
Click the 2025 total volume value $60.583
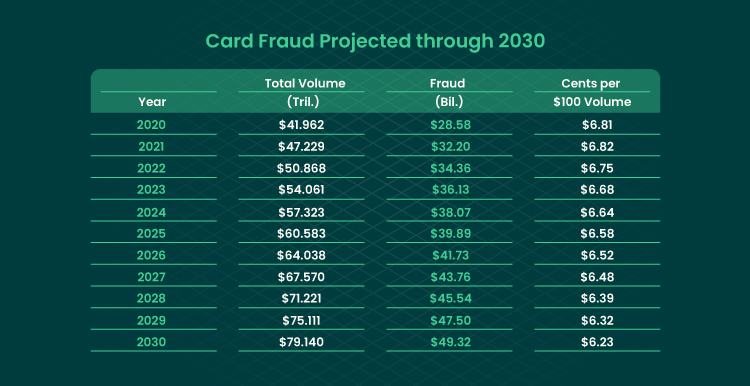[301, 233]
